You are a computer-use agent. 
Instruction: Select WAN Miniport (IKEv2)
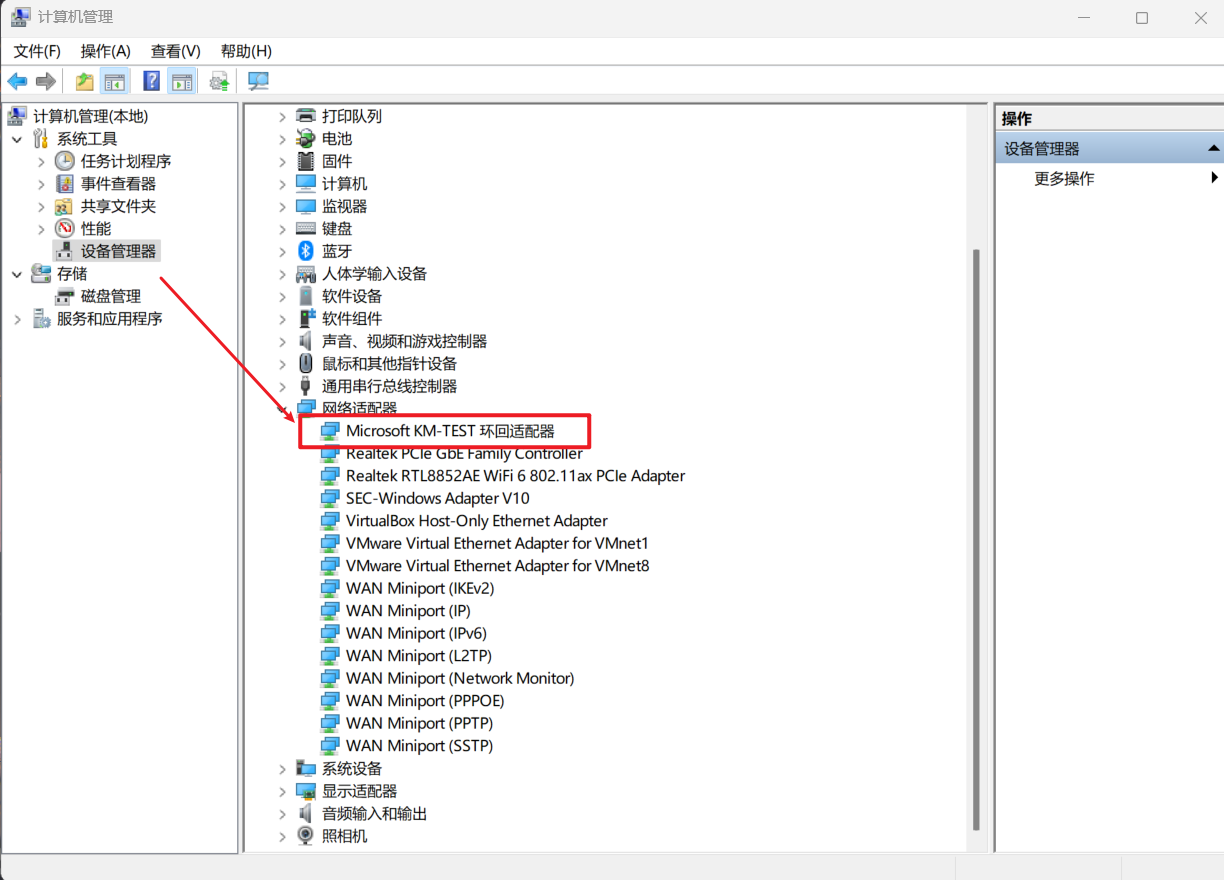tap(420, 588)
